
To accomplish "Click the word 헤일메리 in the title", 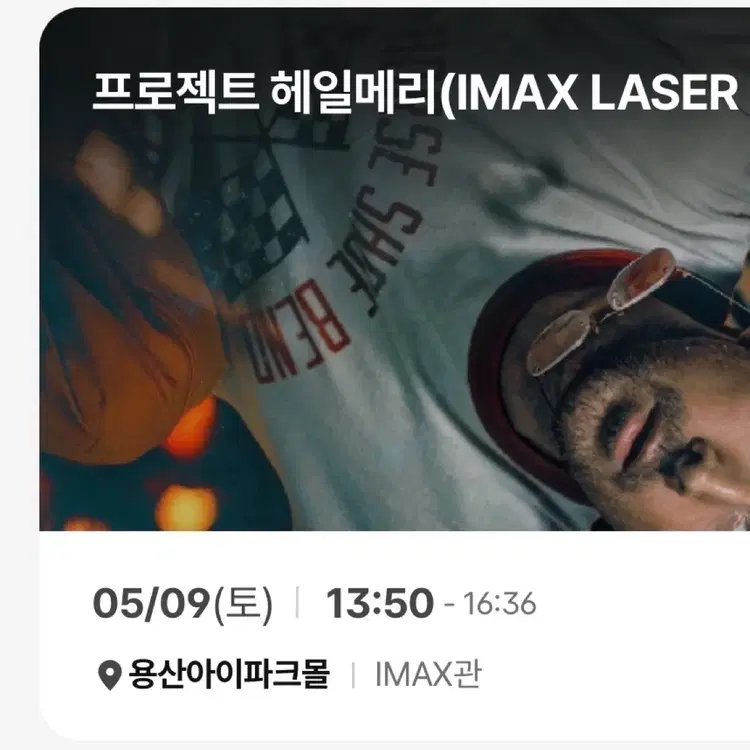I will pyautogui.click(x=354, y=91).
